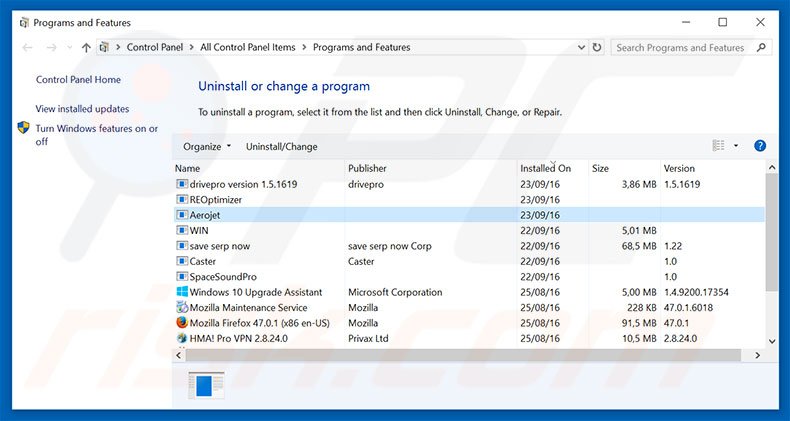Select the Microsoft Corporation publisher cell
This screenshot has width=790, height=421.
tap(395, 292)
